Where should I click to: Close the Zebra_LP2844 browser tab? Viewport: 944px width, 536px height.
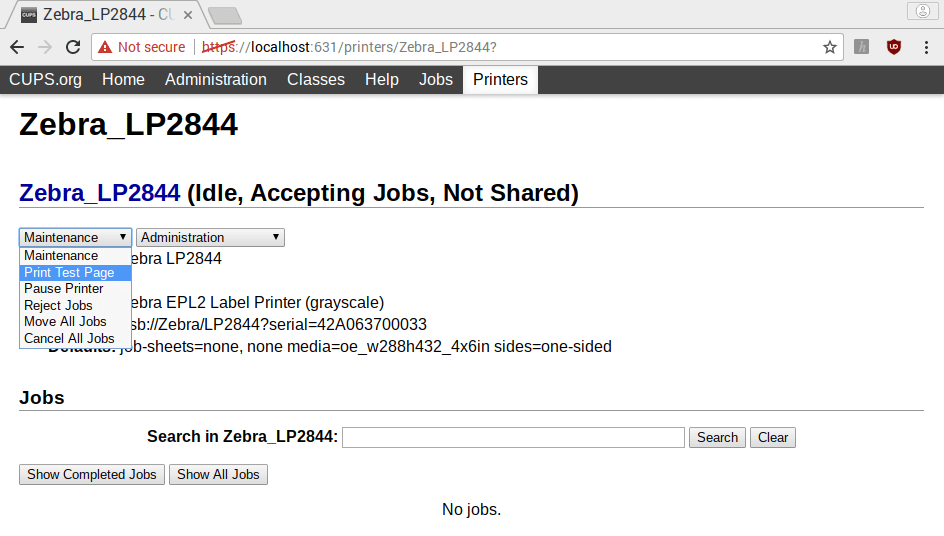188,15
